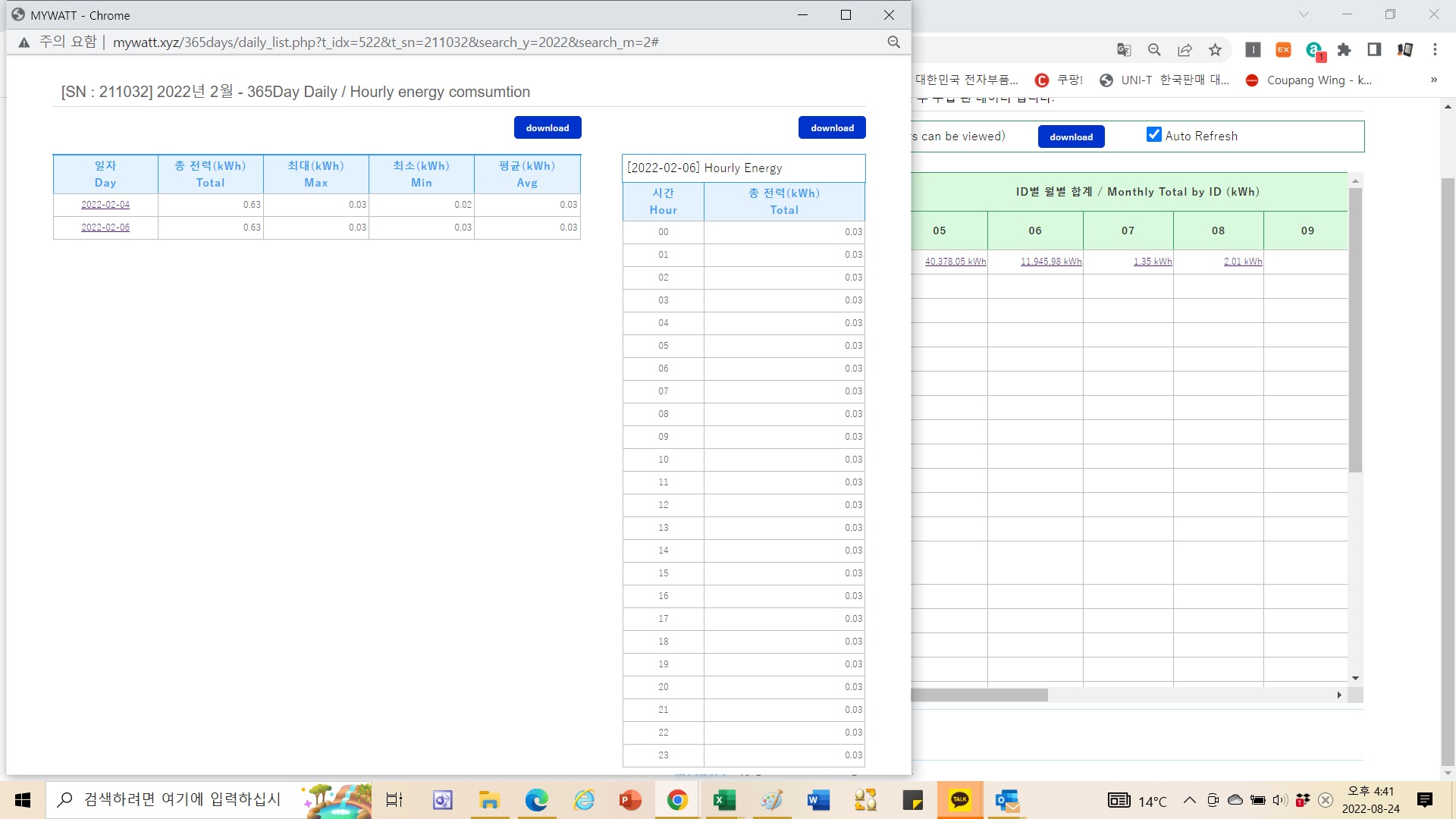Click the month 06 column header
The image size is (1456, 819).
click(1035, 231)
